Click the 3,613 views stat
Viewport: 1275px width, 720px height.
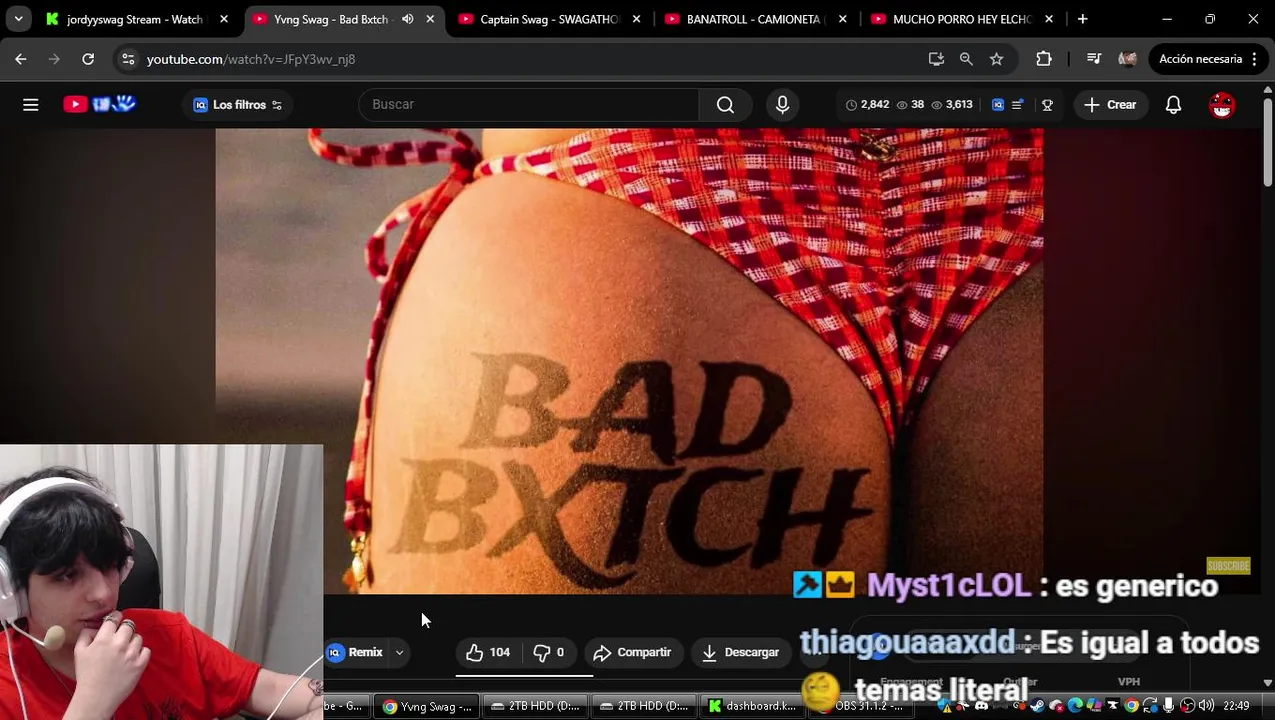950,104
